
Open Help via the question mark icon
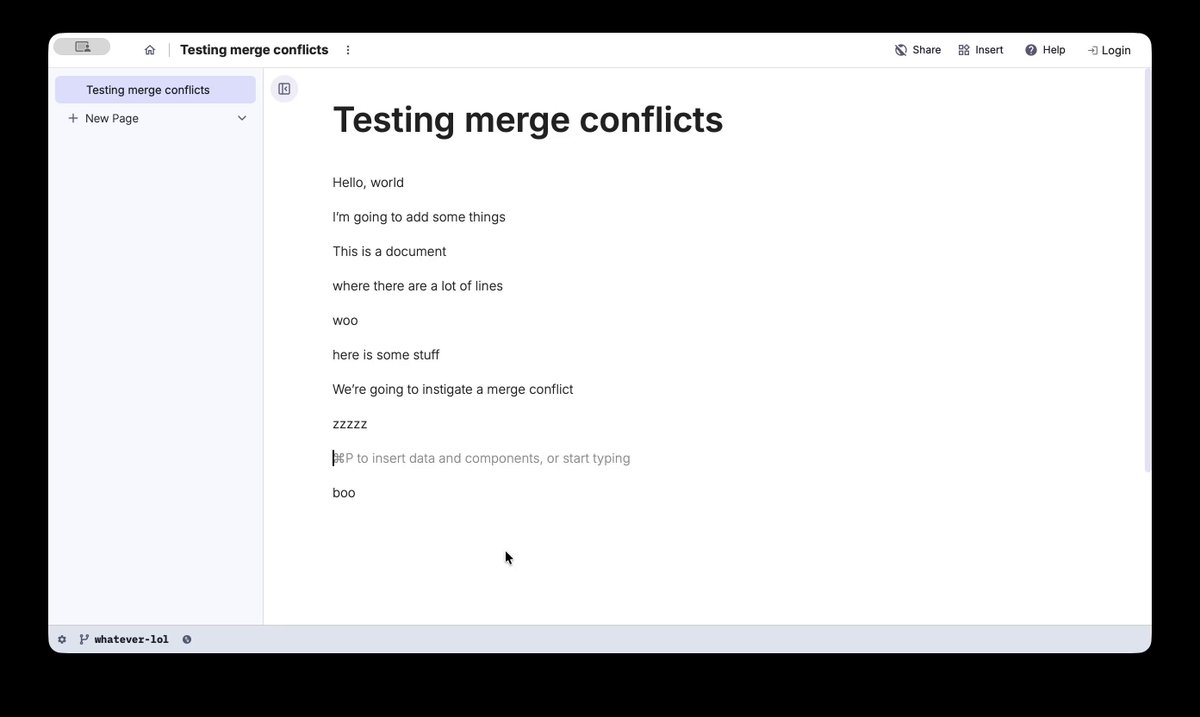tap(1031, 50)
